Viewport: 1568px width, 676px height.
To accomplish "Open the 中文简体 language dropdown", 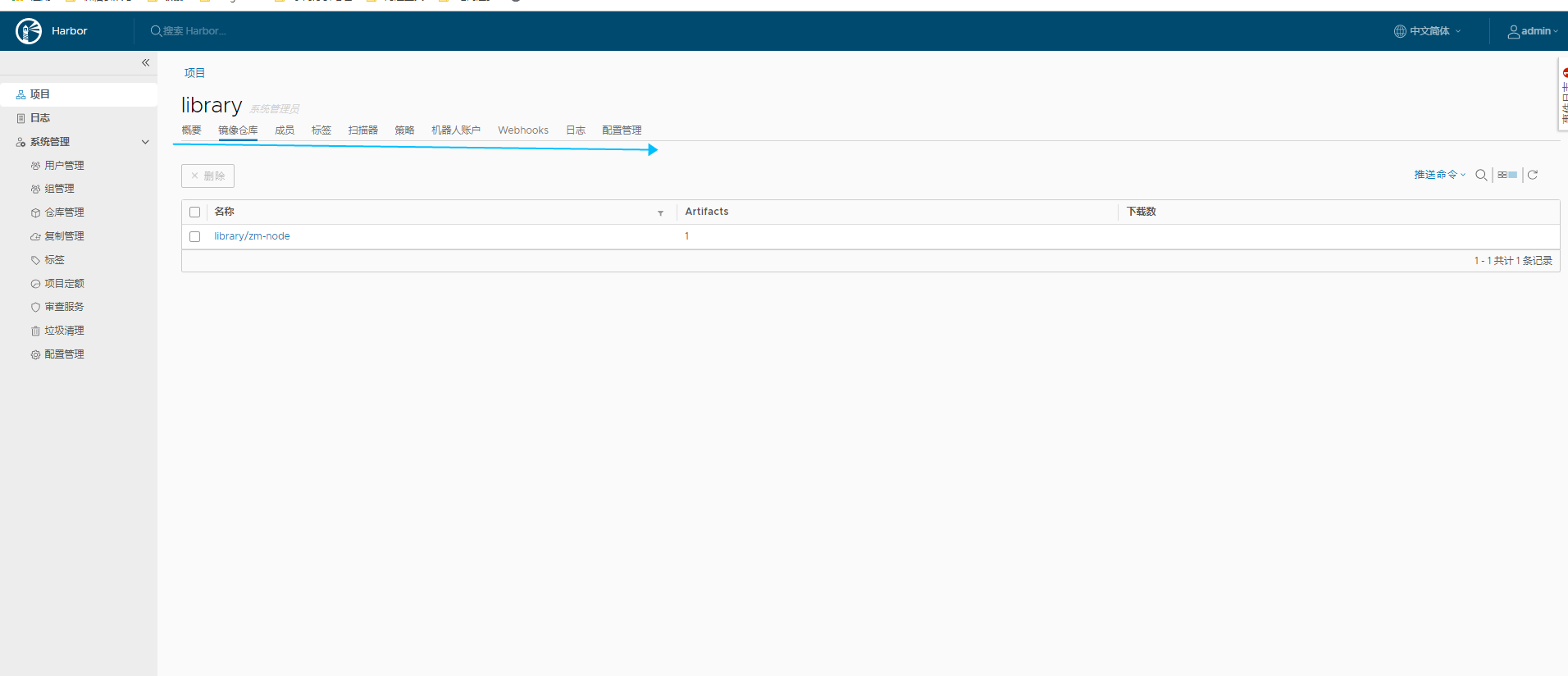I will (1428, 31).
